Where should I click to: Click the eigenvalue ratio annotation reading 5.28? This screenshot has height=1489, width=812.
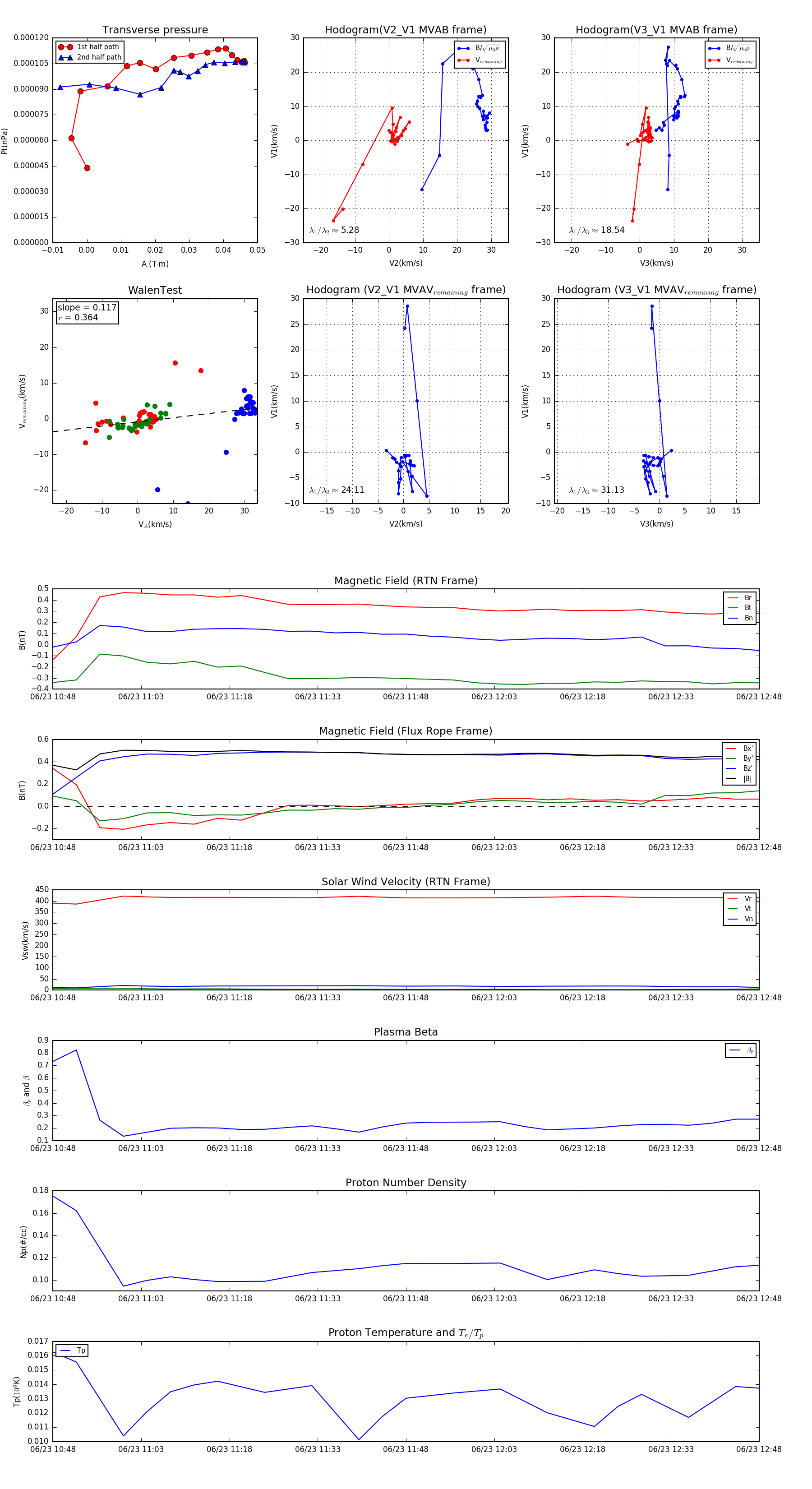pos(334,230)
